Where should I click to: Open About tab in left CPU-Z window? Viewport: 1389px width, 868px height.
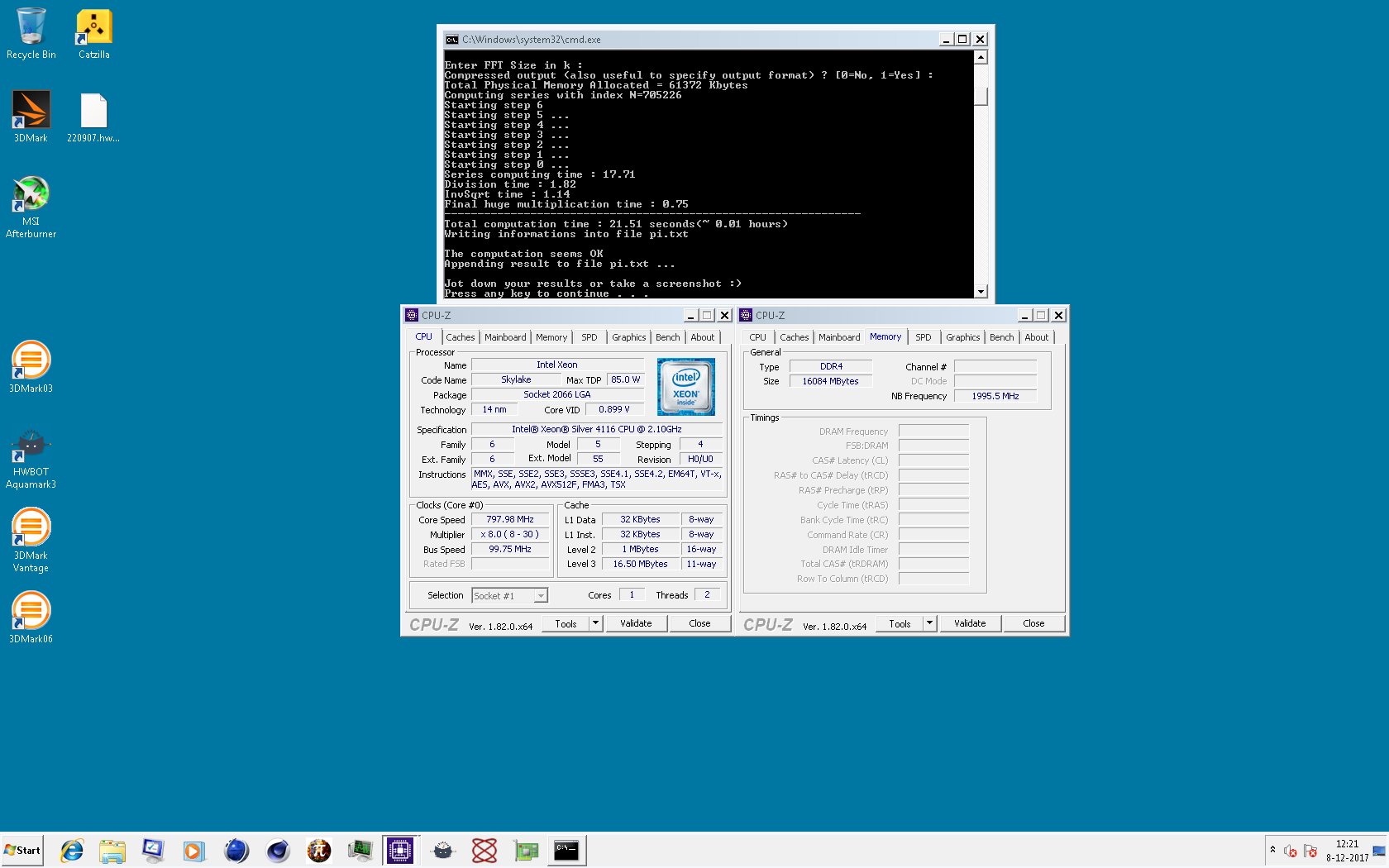click(703, 337)
